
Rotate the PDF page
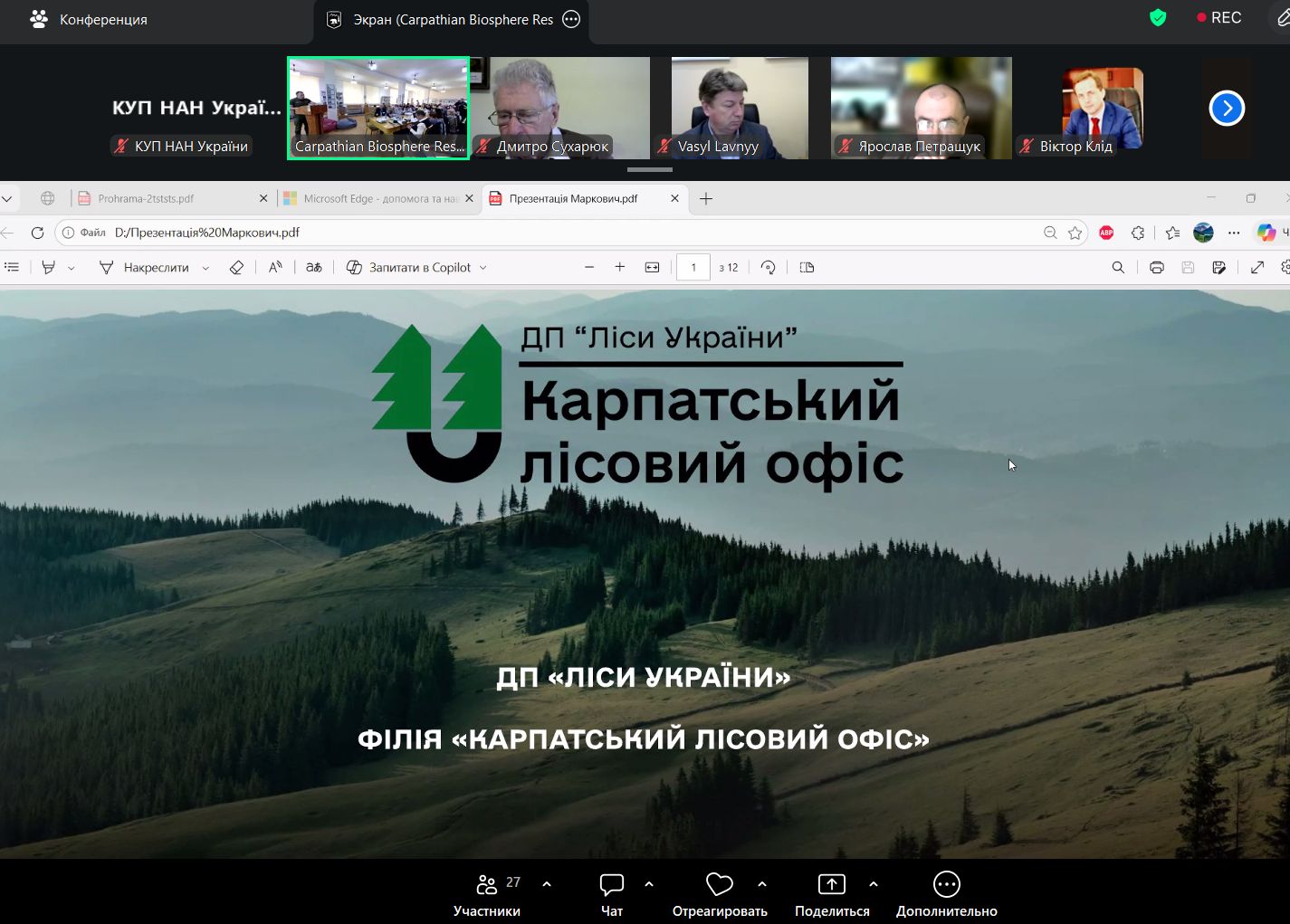768,267
